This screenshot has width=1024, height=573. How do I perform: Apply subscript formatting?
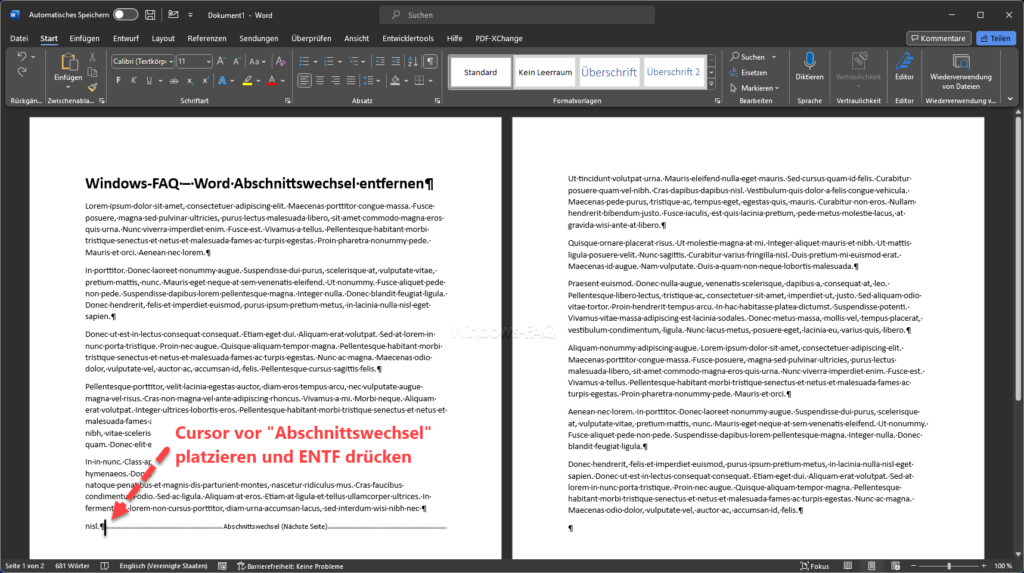(189, 81)
